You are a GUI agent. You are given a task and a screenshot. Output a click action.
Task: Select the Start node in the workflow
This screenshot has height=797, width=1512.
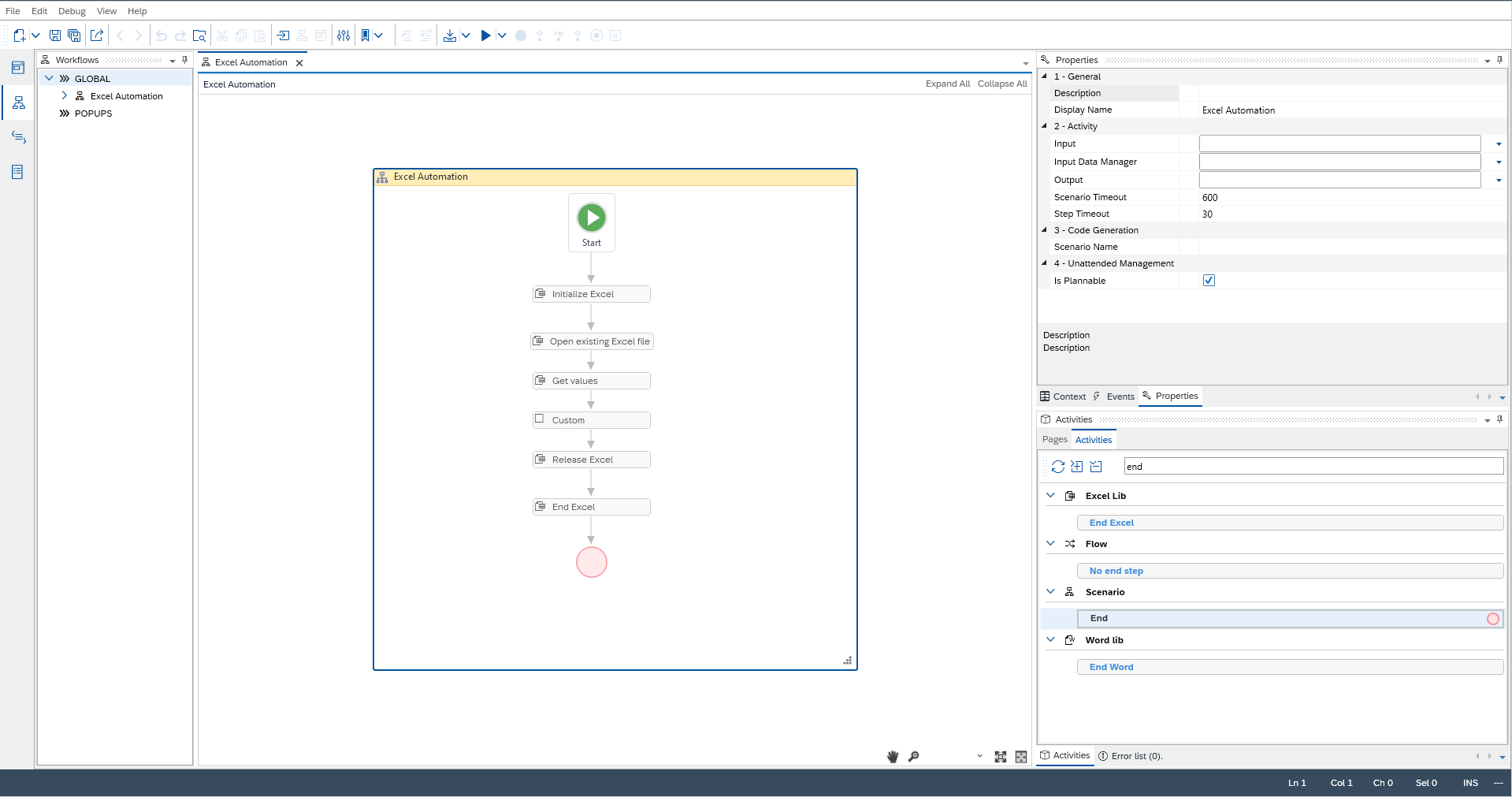tap(592, 223)
